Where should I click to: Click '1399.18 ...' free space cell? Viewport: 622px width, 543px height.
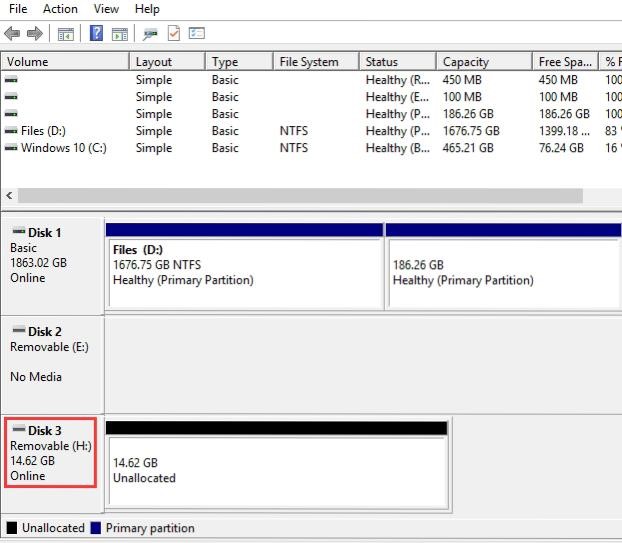(x=564, y=130)
